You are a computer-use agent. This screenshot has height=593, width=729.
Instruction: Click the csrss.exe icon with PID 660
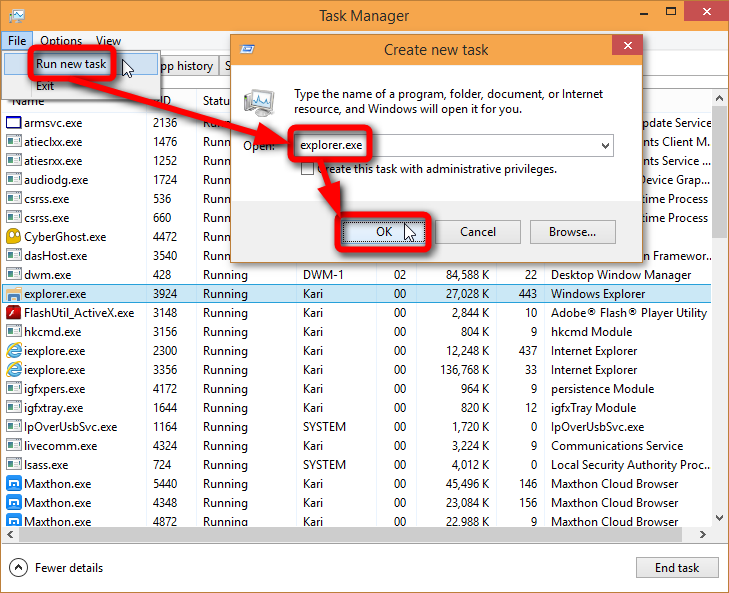[x=13, y=218]
